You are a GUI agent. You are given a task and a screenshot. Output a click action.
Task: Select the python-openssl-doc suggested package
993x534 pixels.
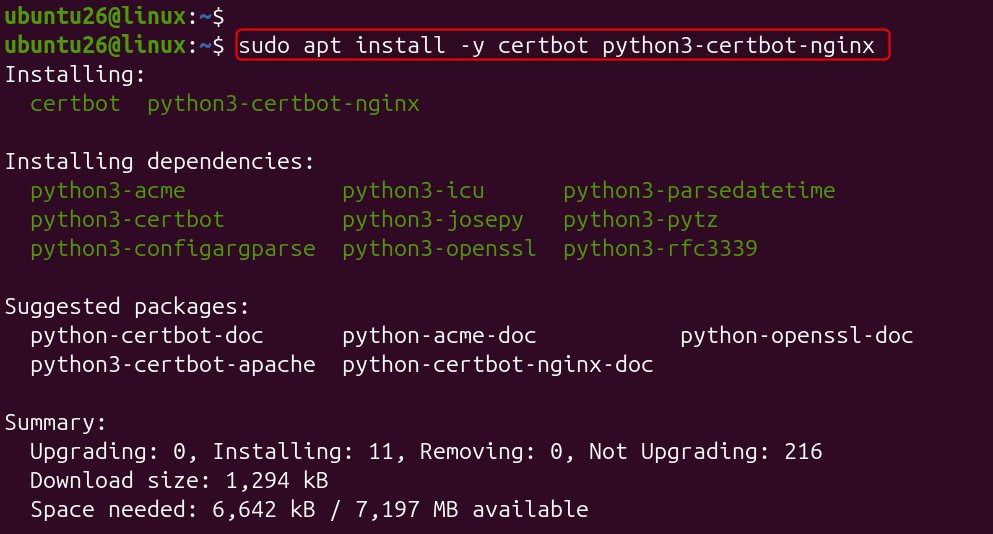(797, 336)
